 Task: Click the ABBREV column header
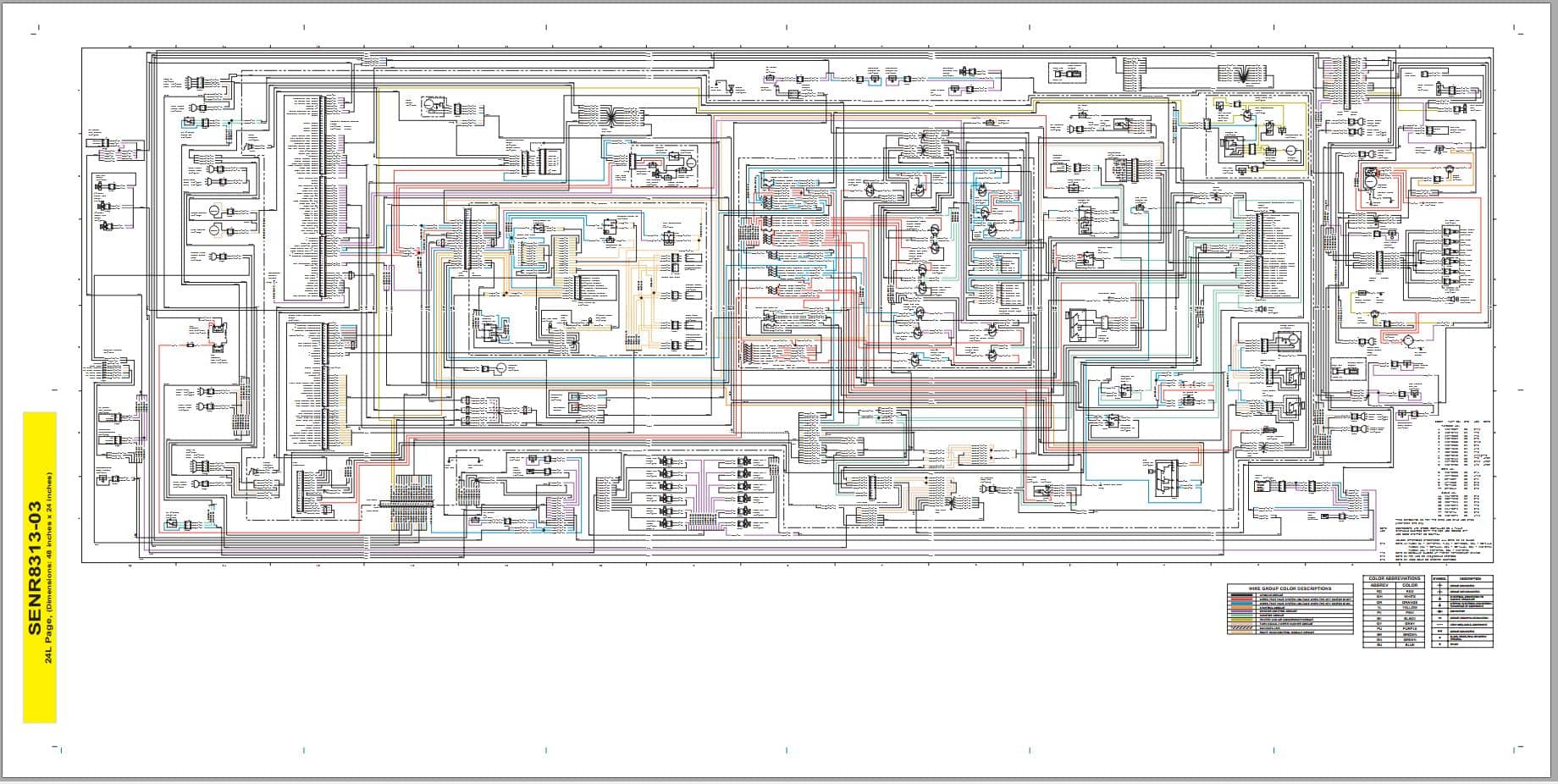pos(1379,585)
